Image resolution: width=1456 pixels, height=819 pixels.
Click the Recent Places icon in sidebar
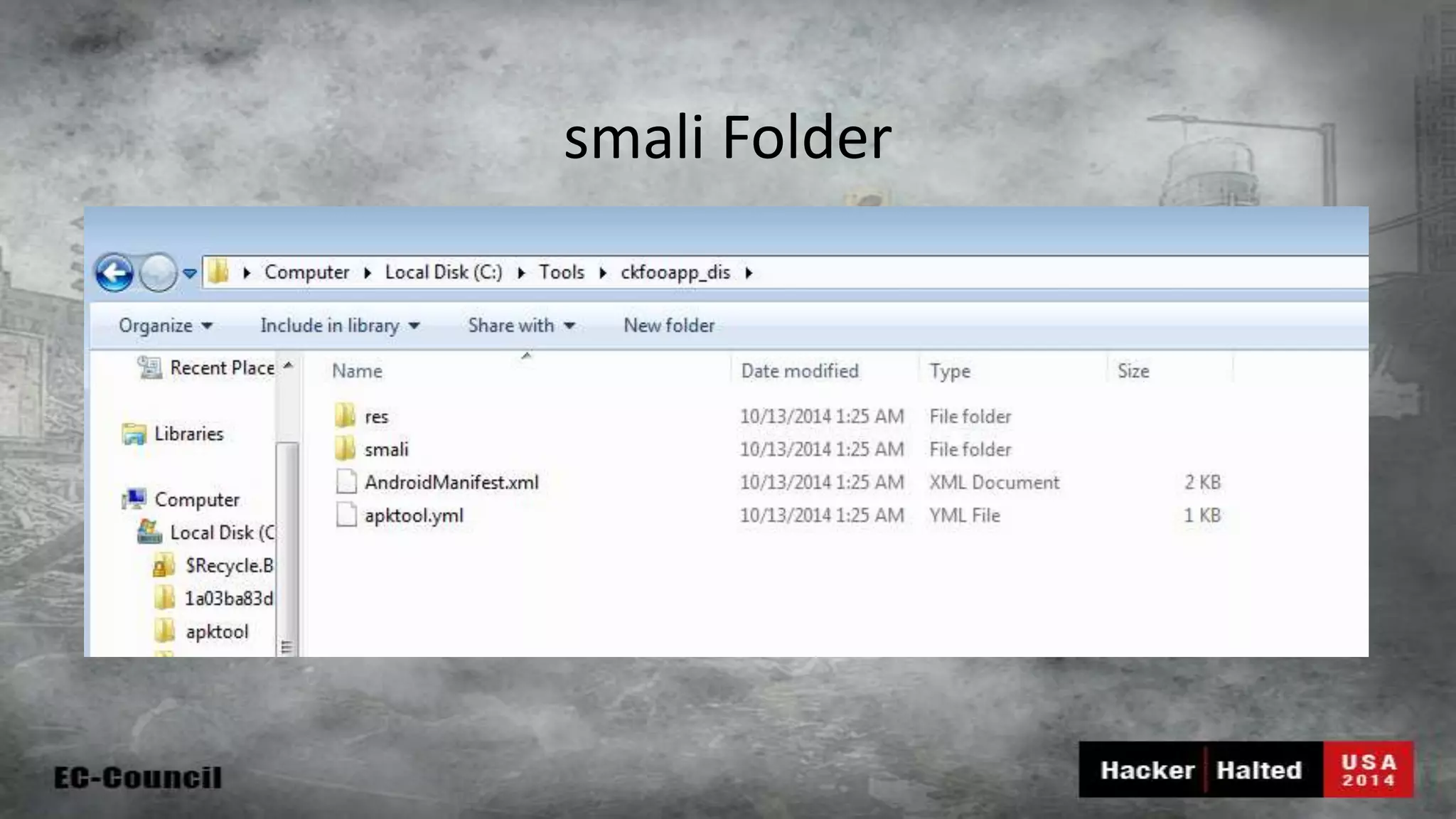(x=149, y=367)
